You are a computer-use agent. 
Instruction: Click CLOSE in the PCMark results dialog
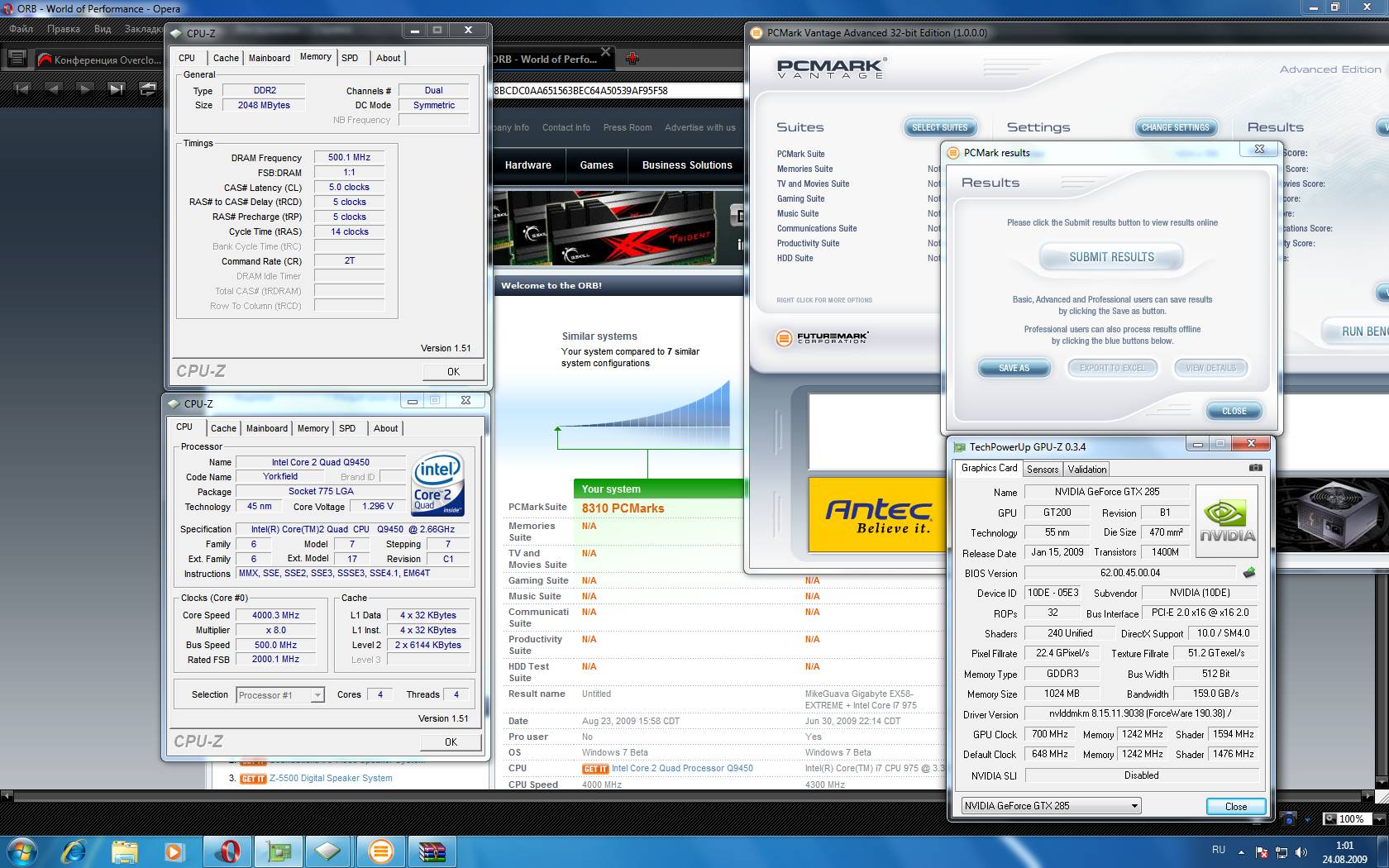coord(1234,411)
